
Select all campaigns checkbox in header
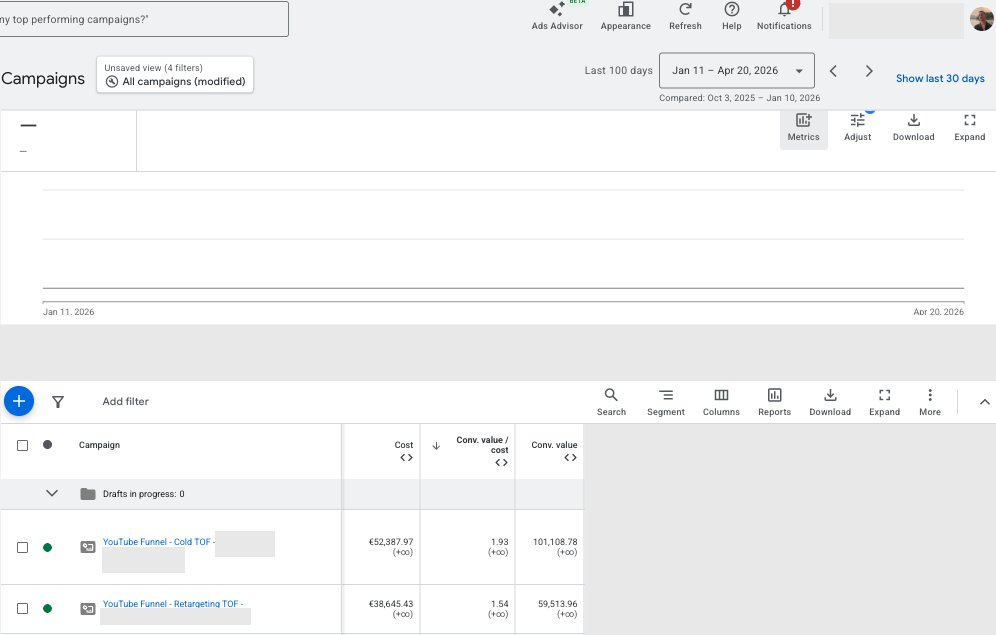click(x=22, y=445)
